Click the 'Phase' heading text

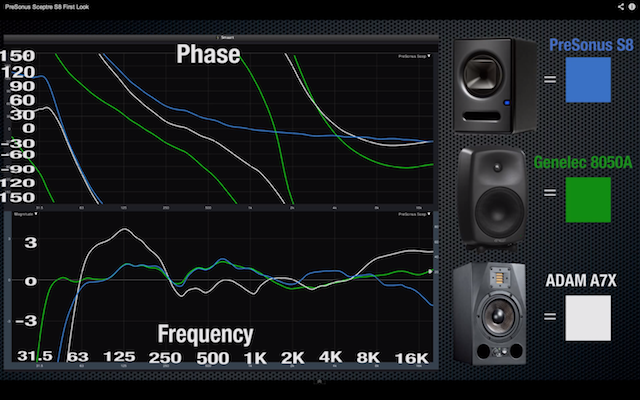tap(208, 54)
